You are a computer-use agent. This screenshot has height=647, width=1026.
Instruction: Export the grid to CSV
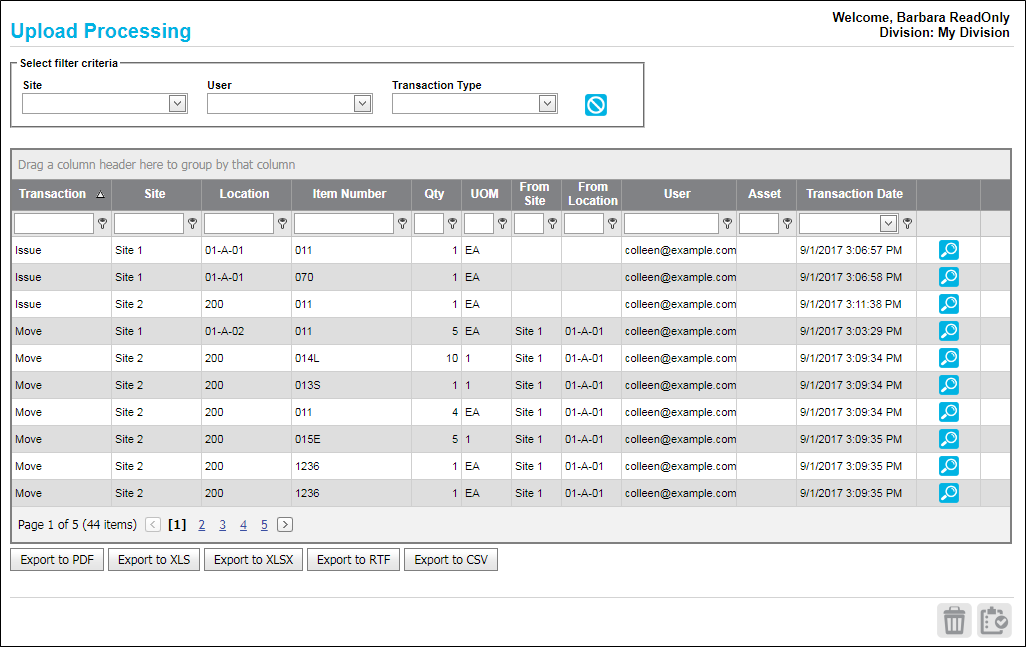(x=451, y=560)
